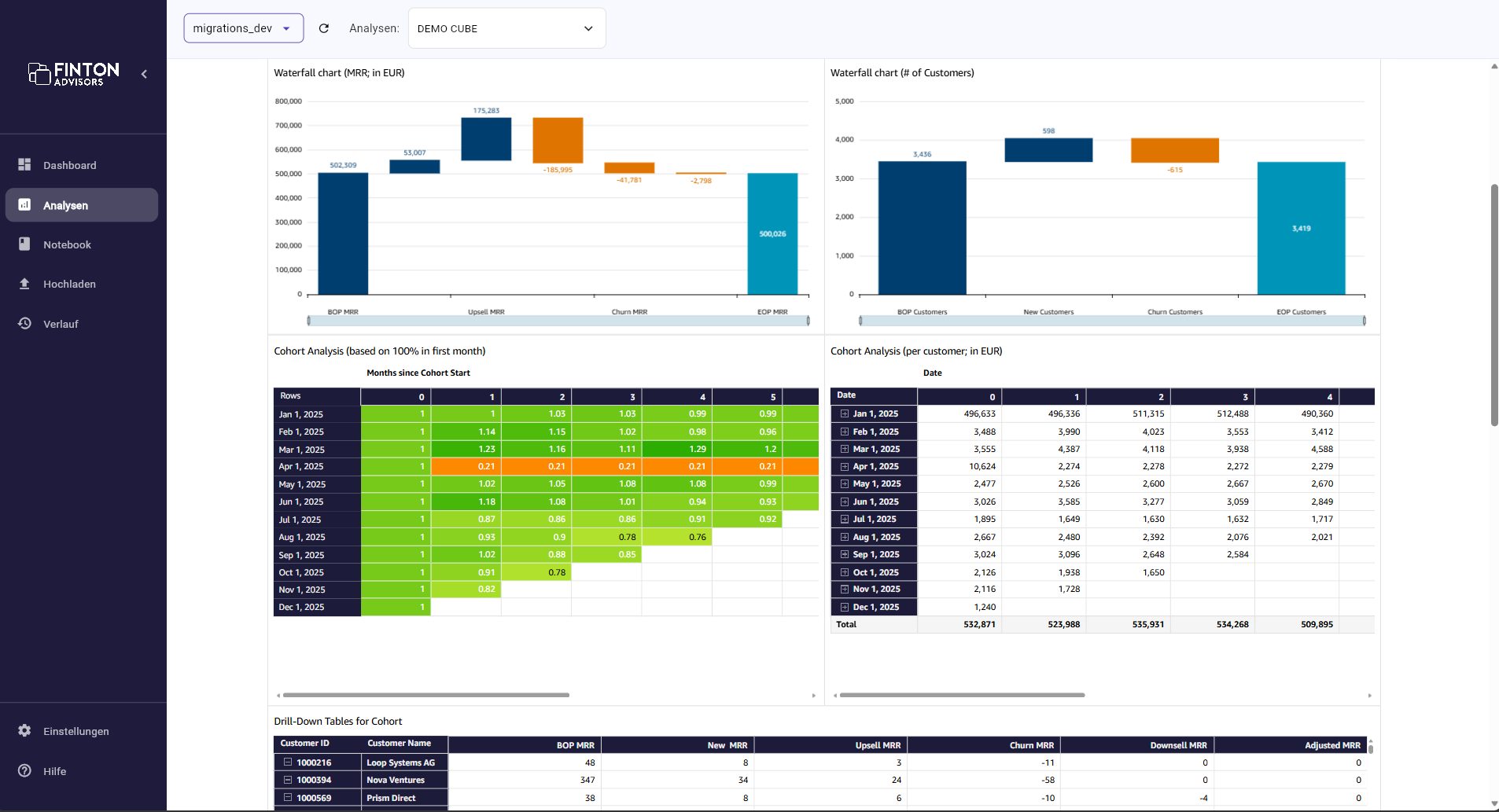Expand the Oct 1, 2025 cohort row
The height and width of the screenshot is (812, 1499).
845,572
